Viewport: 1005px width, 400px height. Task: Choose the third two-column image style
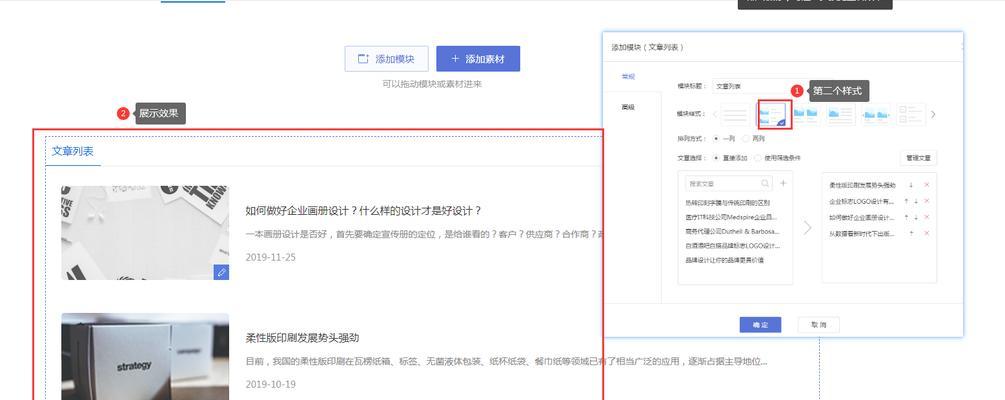(806, 115)
